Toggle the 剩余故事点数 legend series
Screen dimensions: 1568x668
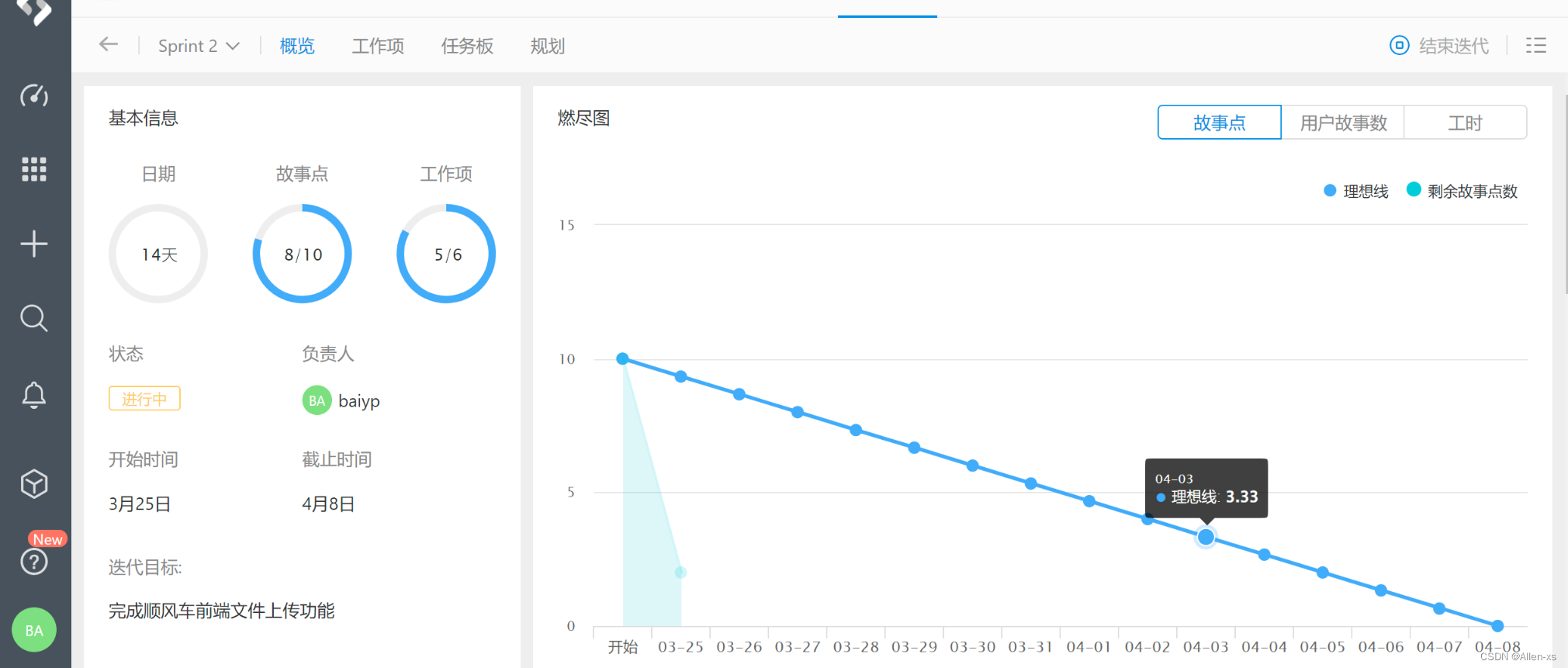pos(1462,191)
